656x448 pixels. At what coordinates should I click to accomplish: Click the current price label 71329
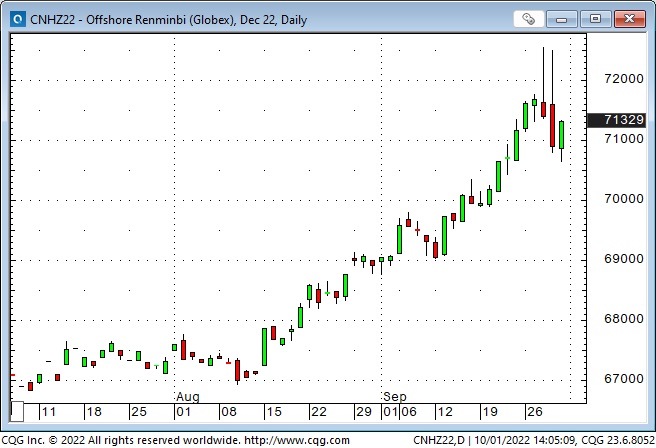click(x=616, y=120)
